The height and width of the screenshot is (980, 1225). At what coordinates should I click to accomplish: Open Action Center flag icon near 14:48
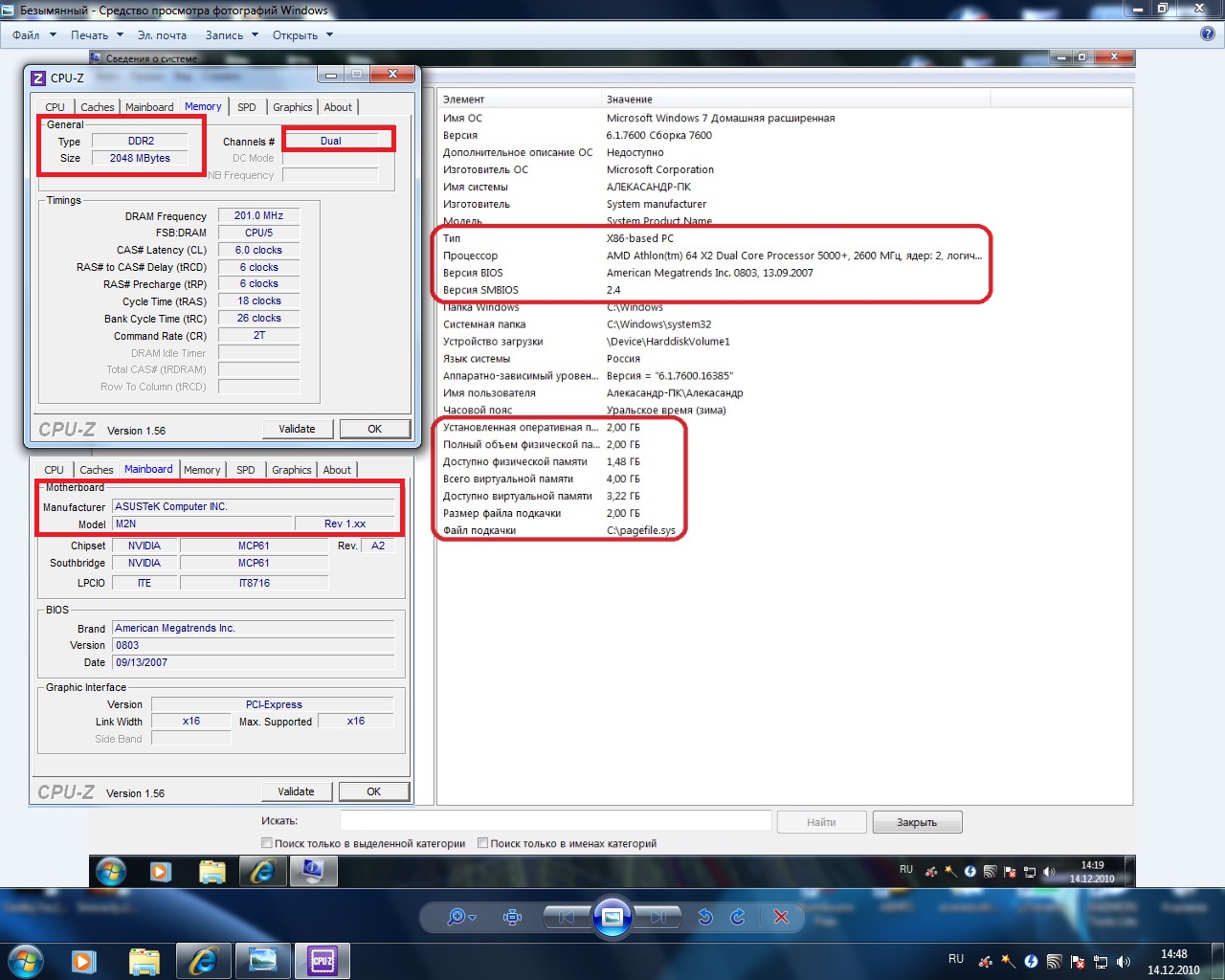[1078, 962]
